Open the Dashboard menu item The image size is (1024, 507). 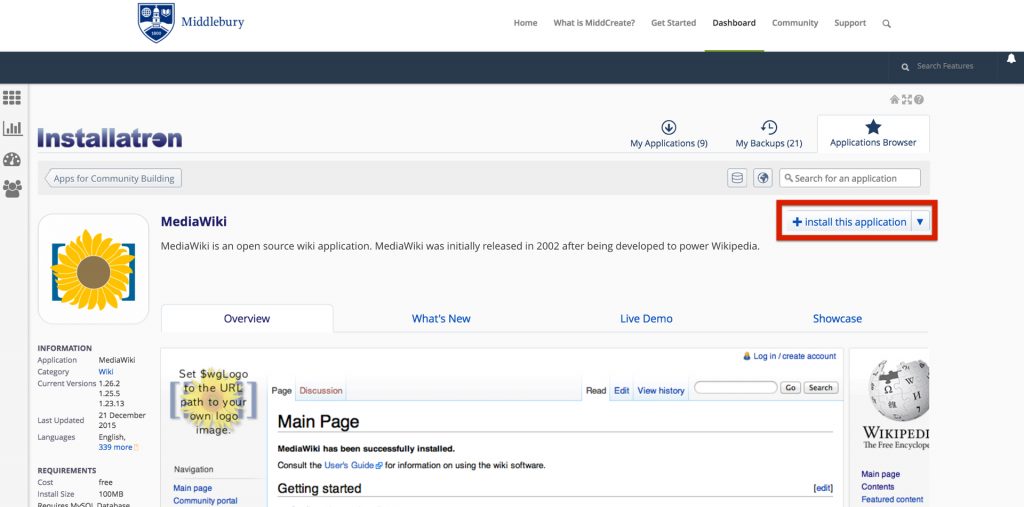734,23
